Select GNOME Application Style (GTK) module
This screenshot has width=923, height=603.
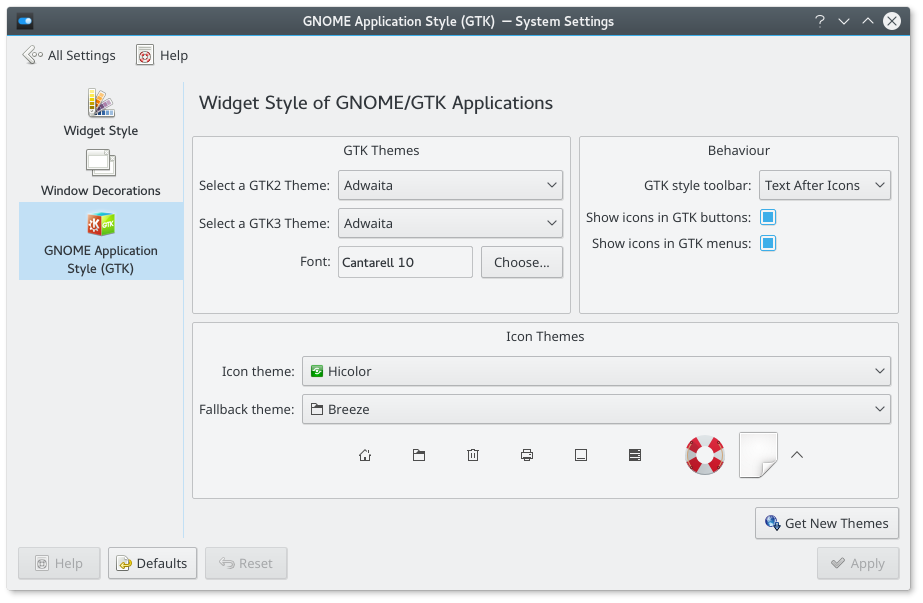[101, 241]
